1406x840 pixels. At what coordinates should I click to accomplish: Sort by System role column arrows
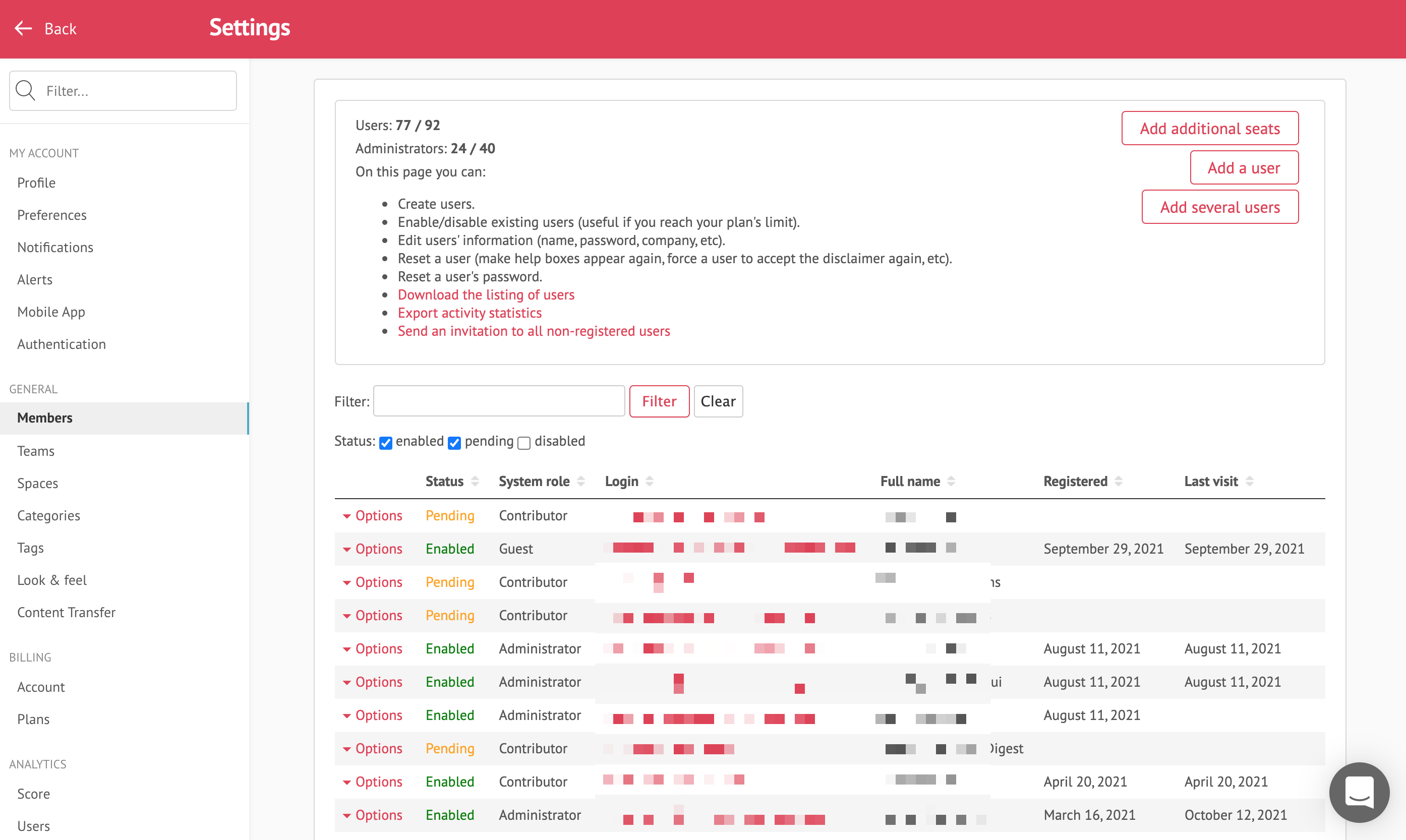pyautogui.click(x=581, y=481)
